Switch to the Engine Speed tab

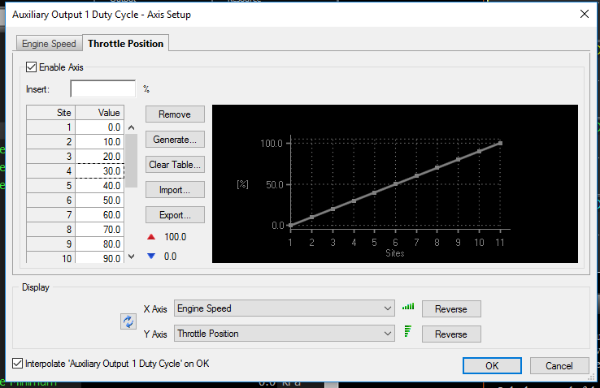(x=49, y=44)
